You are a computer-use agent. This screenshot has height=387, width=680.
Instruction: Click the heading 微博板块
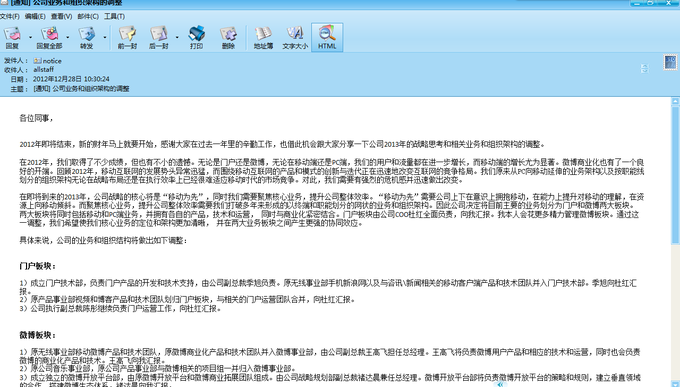coord(38,335)
